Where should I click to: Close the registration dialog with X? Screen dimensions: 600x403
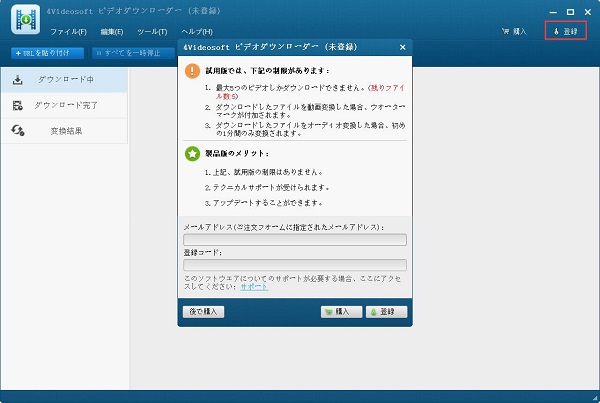pyautogui.click(x=403, y=47)
